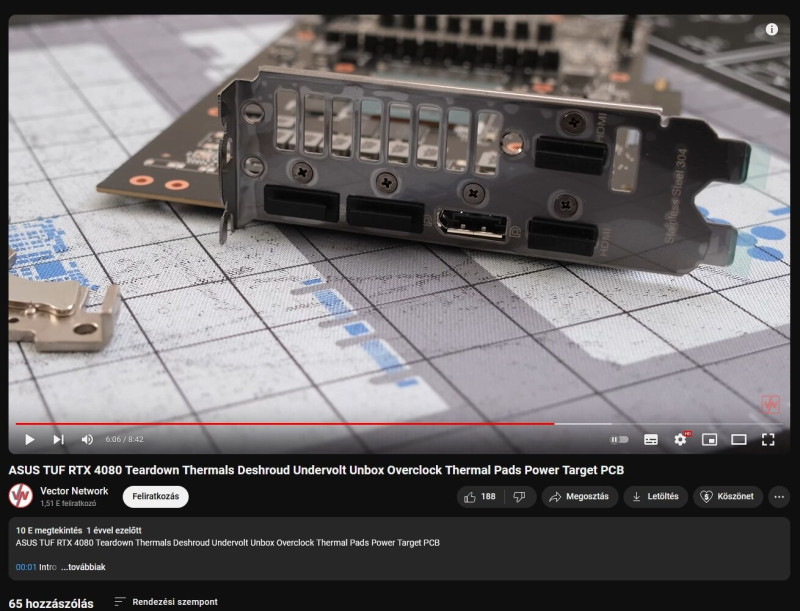Image resolution: width=800 pixels, height=611 pixels.
Task: Like the video with thumbs up
Action: pyautogui.click(x=480, y=496)
